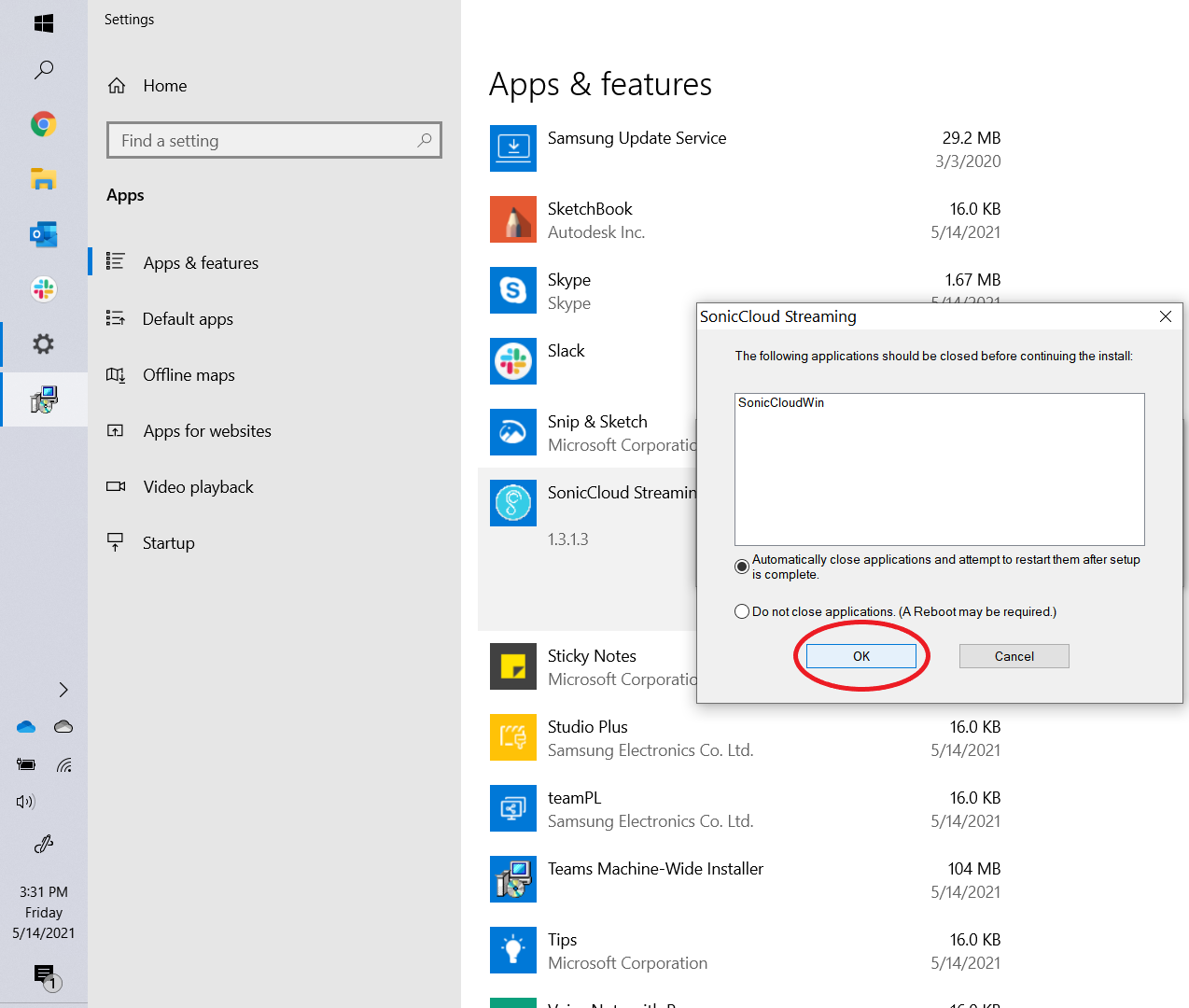
Task: Click Cancel in the SonicCloud dialog
Action: tap(1014, 656)
